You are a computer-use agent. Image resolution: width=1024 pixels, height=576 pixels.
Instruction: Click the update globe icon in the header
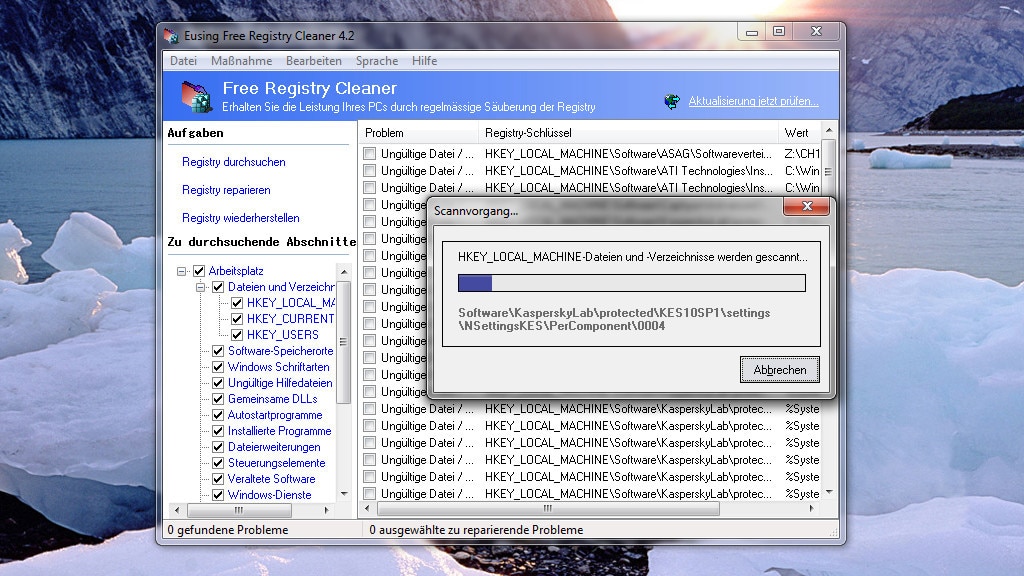coord(672,101)
